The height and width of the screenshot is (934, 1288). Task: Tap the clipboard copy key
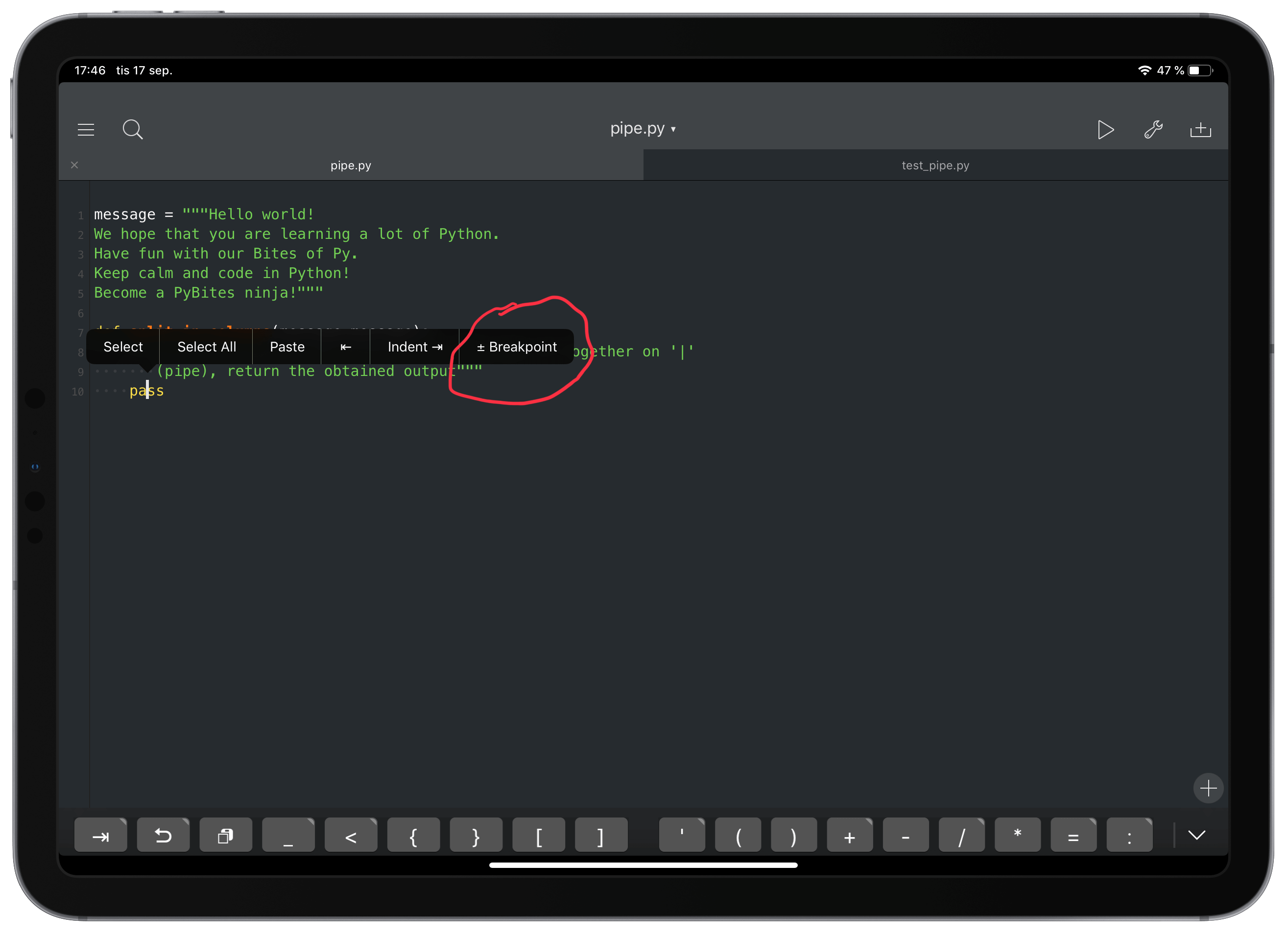pos(225,835)
